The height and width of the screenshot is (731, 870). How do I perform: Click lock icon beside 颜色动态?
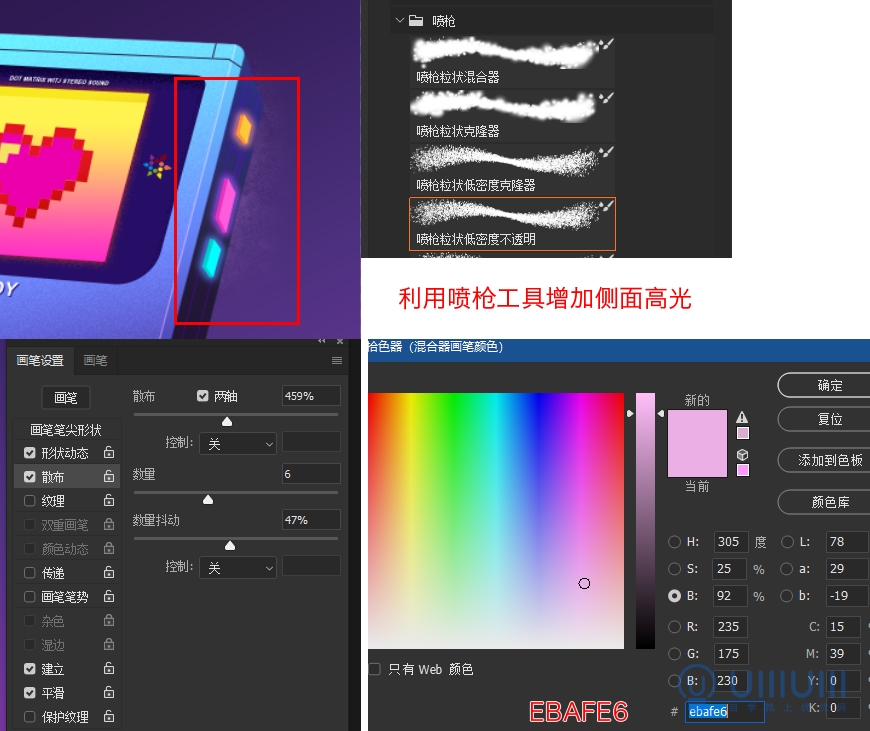click(109, 548)
